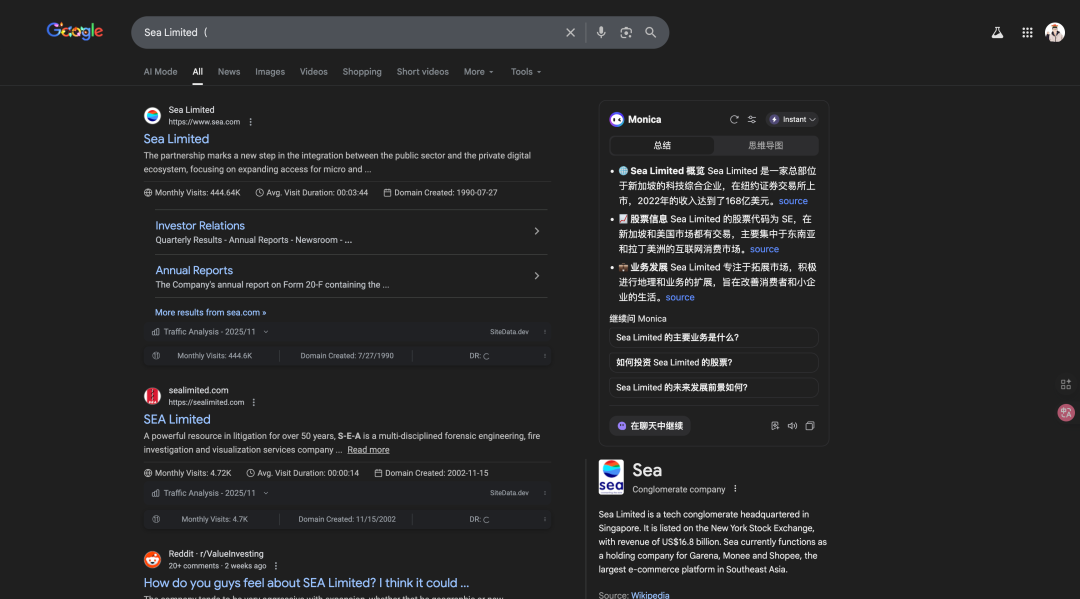Submit search with magnifying glass icon
Screen dimensions: 1080x599
[x=650, y=32]
